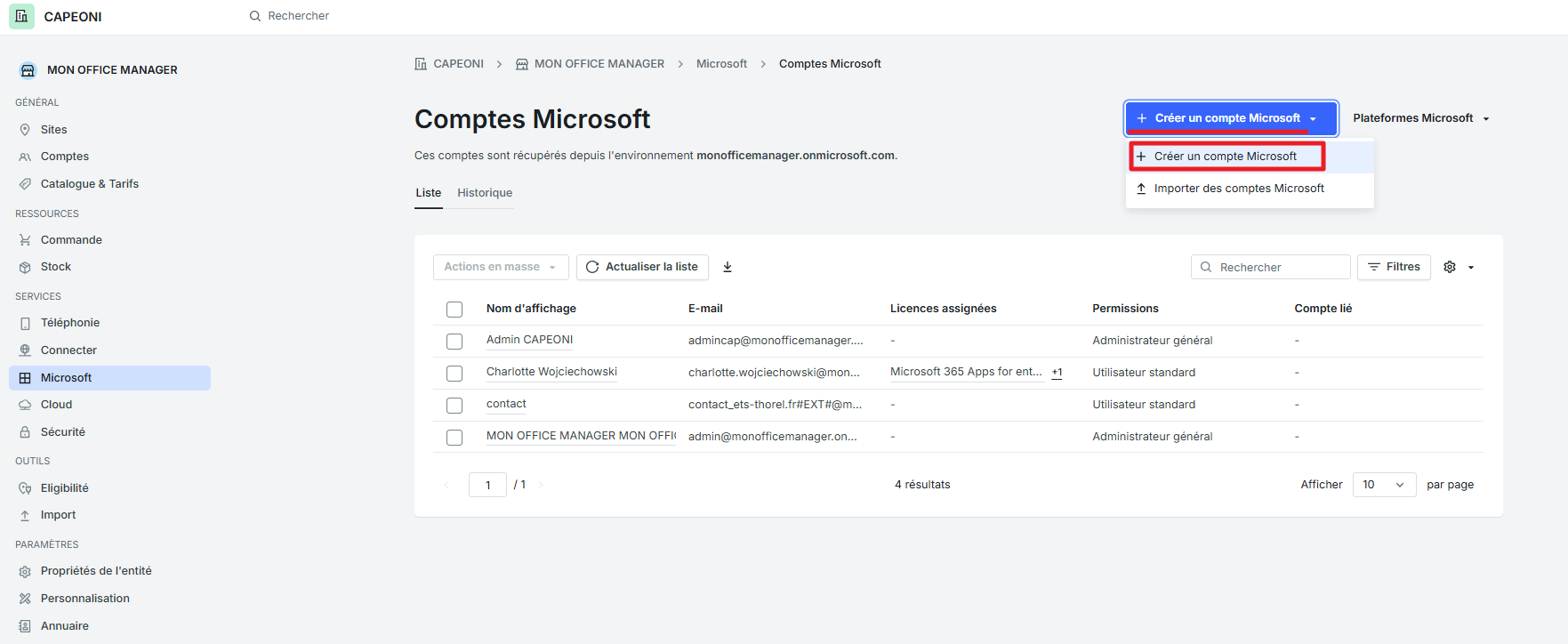Image resolution: width=1568 pixels, height=644 pixels.
Task: Click the E-mail column header
Action: [x=705, y=309]
